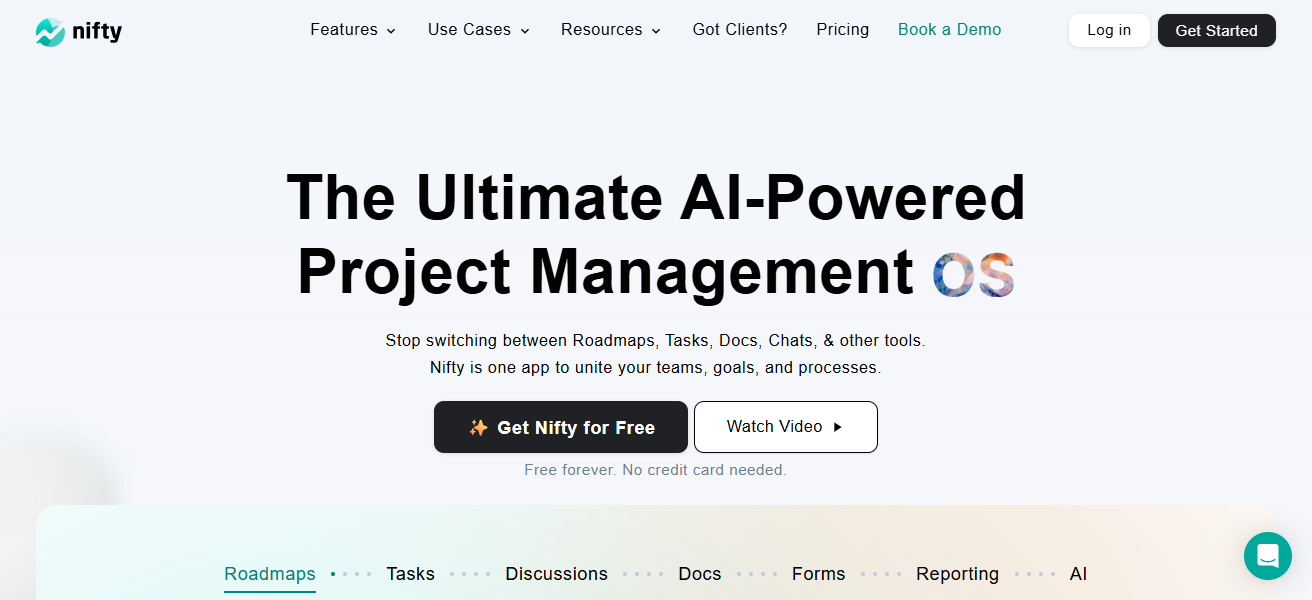Open the Got Clients? menu item
The image size is (1312, 600).
click(x=739, y=30)
